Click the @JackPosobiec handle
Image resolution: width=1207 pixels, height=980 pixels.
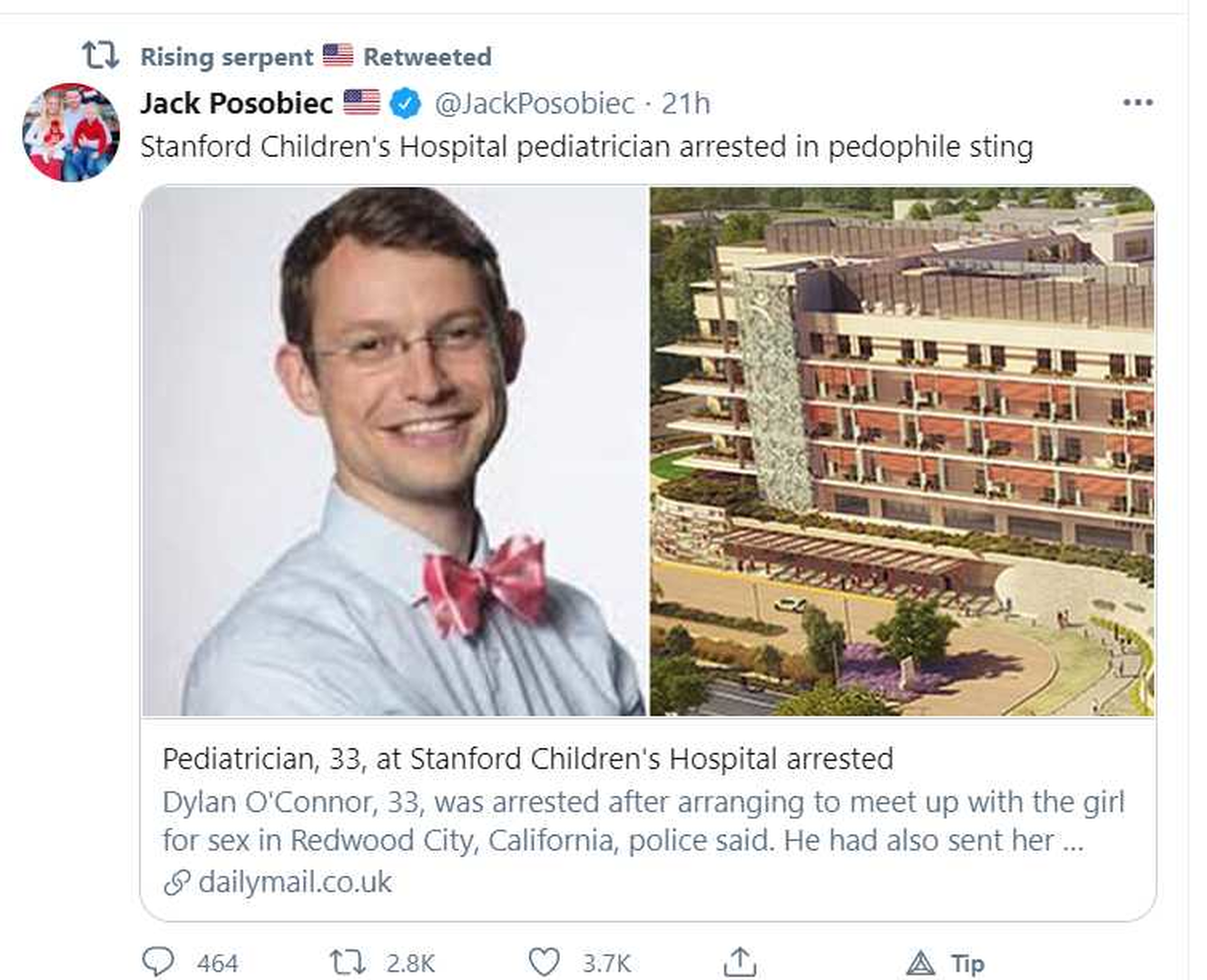(534, 103)
